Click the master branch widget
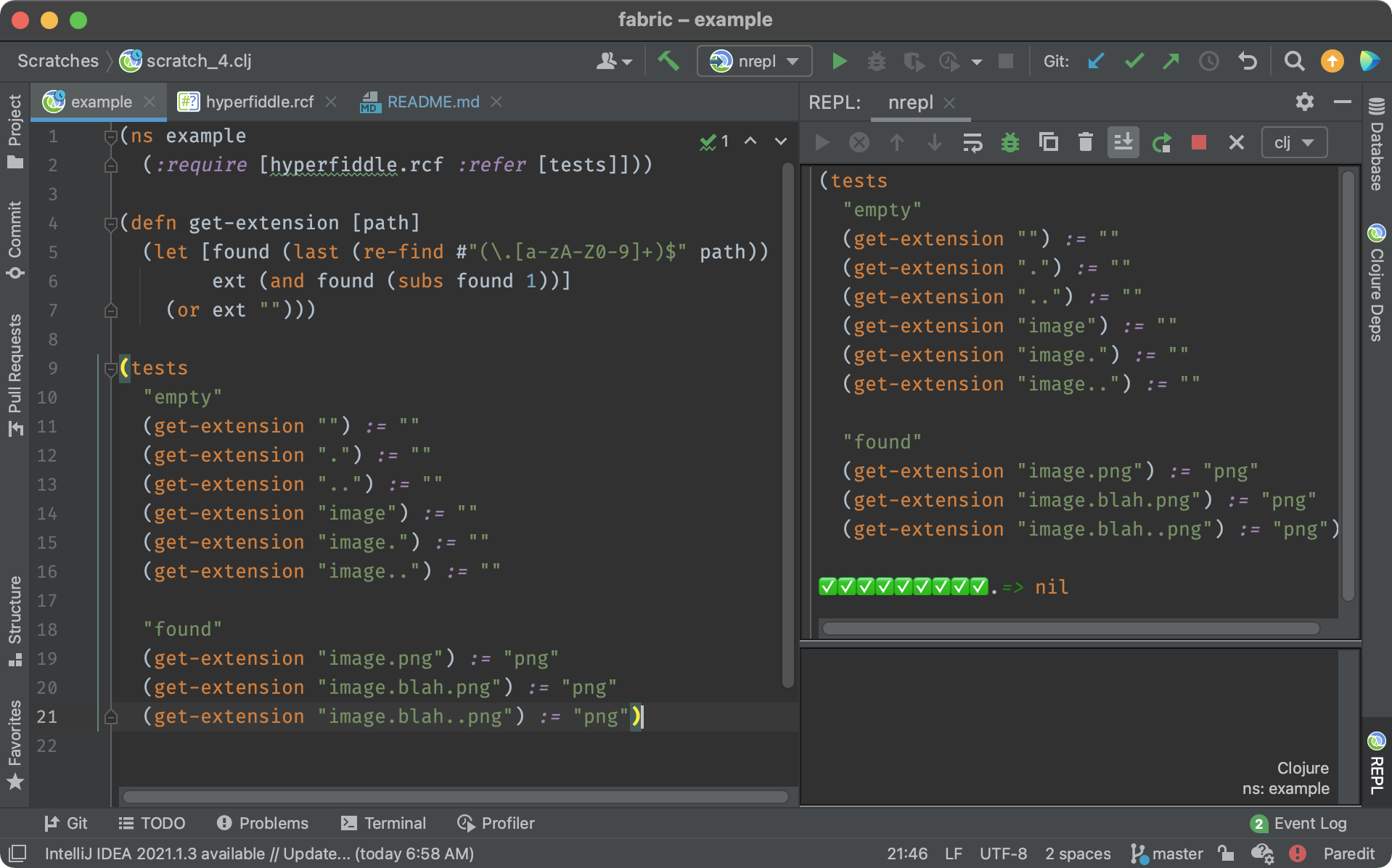 pos(1167,853)
